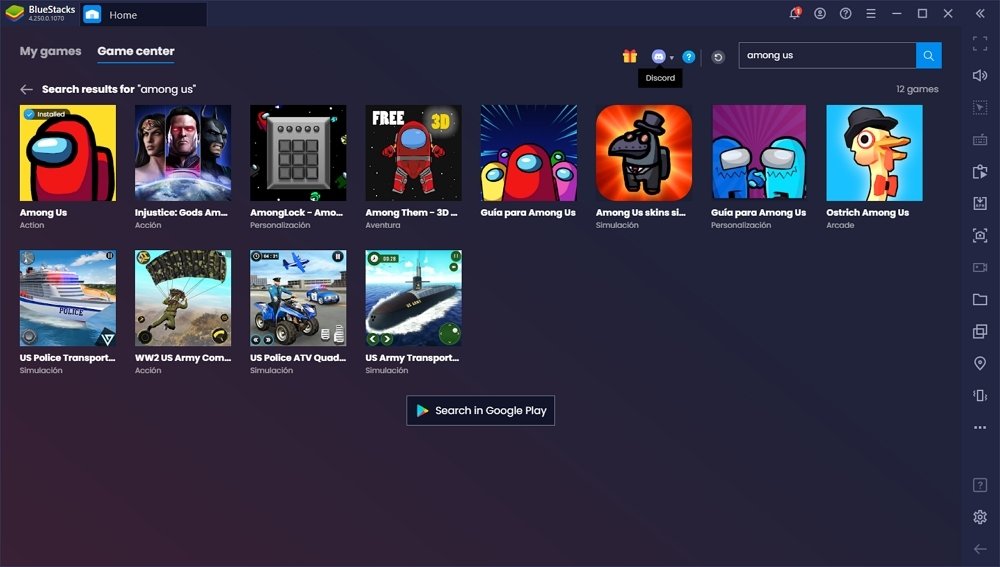1000x567 pixels.
Task: Click the 'Among Us skins si...' title text
Action: tap(641, 212)
